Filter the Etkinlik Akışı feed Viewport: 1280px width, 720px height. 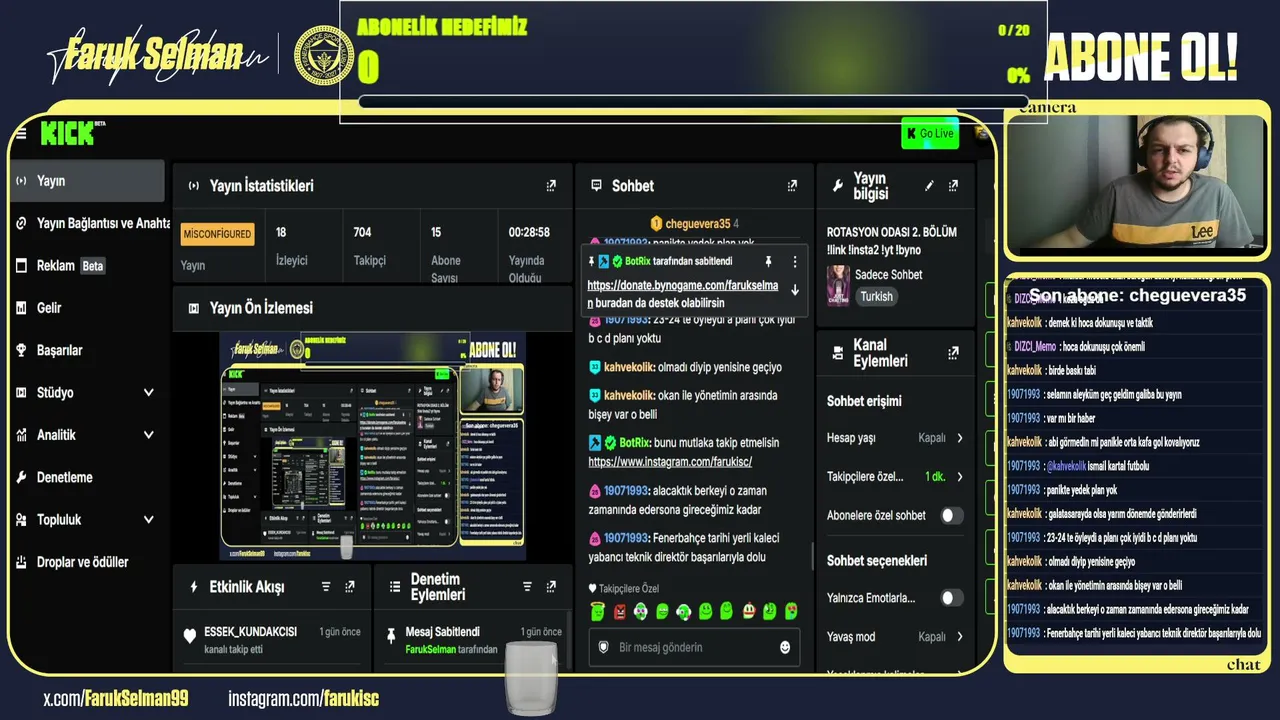tap(326, 587)
